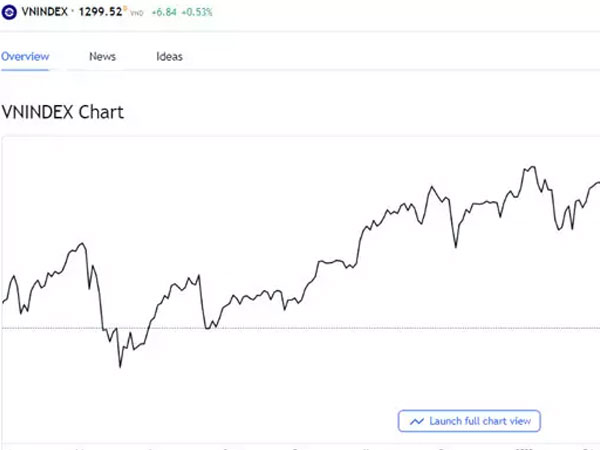The height and width of the screenshot is (450, 600).
Task: Click the lowest trough of chart line
Action: (120, 367)
